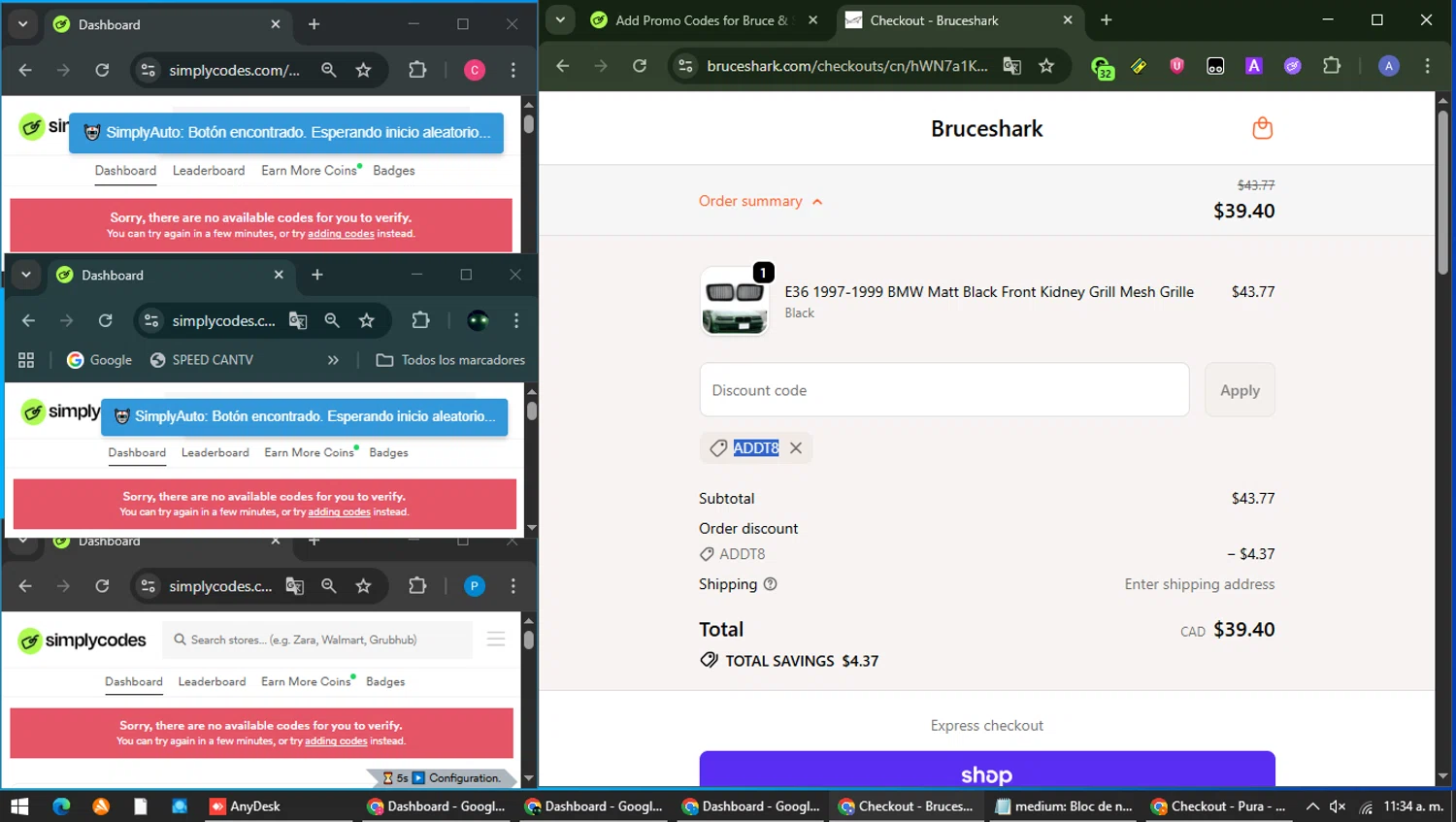Click the pink shield extension icon
The height and width of the screenshot is (822, 1456).
pyautogui.click(x=1177, y=66)
